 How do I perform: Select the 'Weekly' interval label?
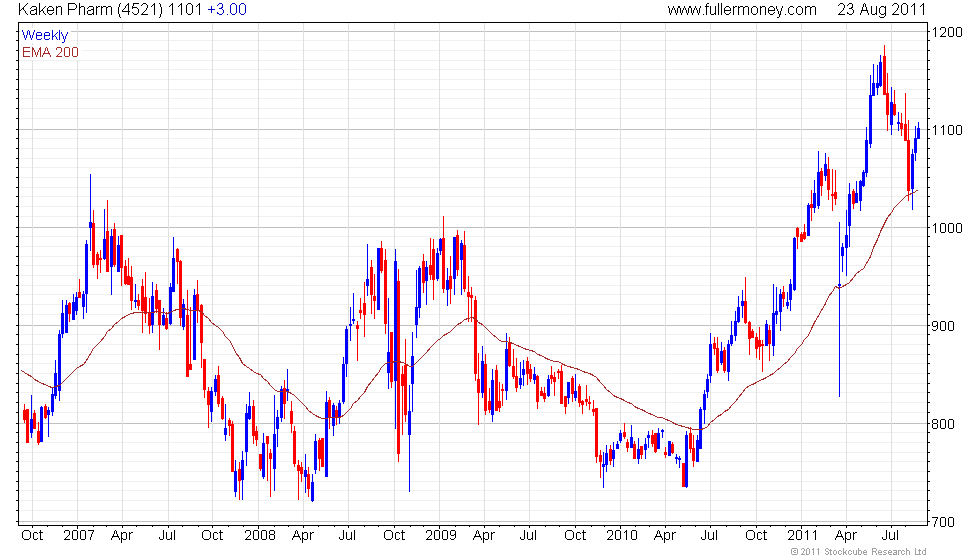point(44,35)
